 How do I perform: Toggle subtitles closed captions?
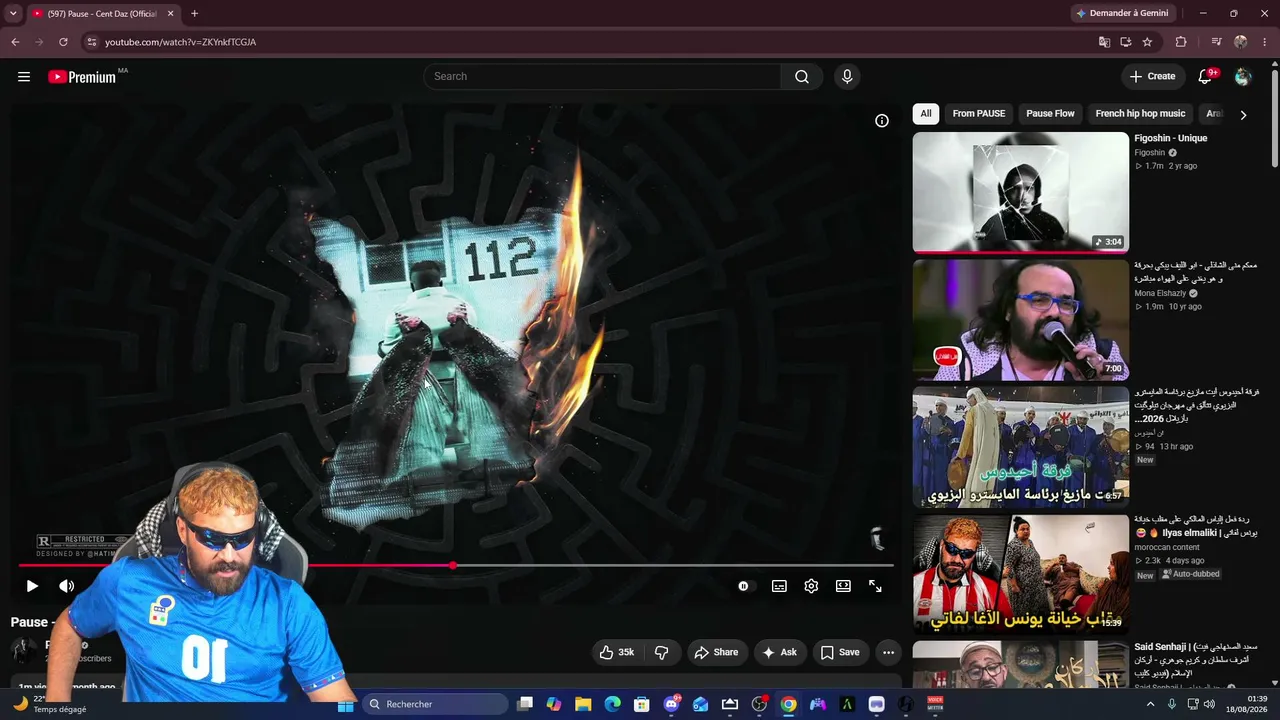coord(779,586)
